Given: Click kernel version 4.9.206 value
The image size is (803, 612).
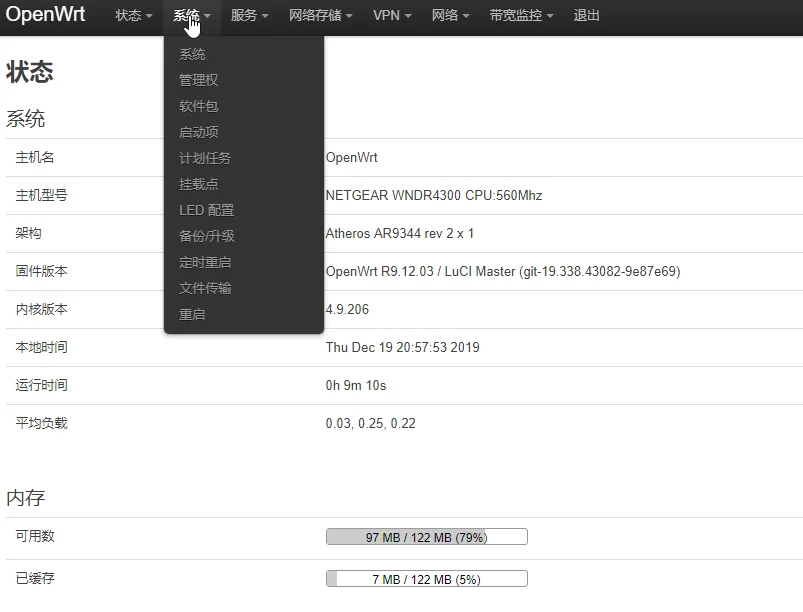Looking at the screenshot, I should coord(347,309).
